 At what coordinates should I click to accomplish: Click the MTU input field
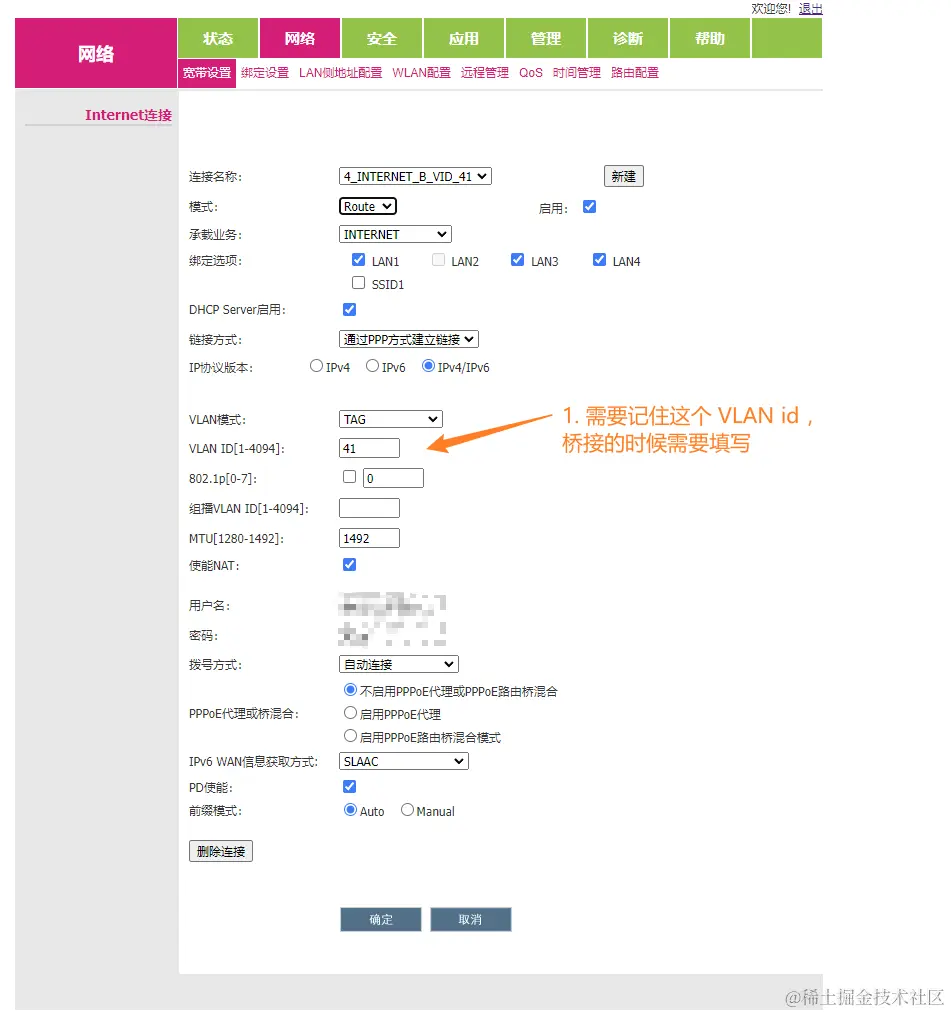pyautogui.click(x=369, y=538)
